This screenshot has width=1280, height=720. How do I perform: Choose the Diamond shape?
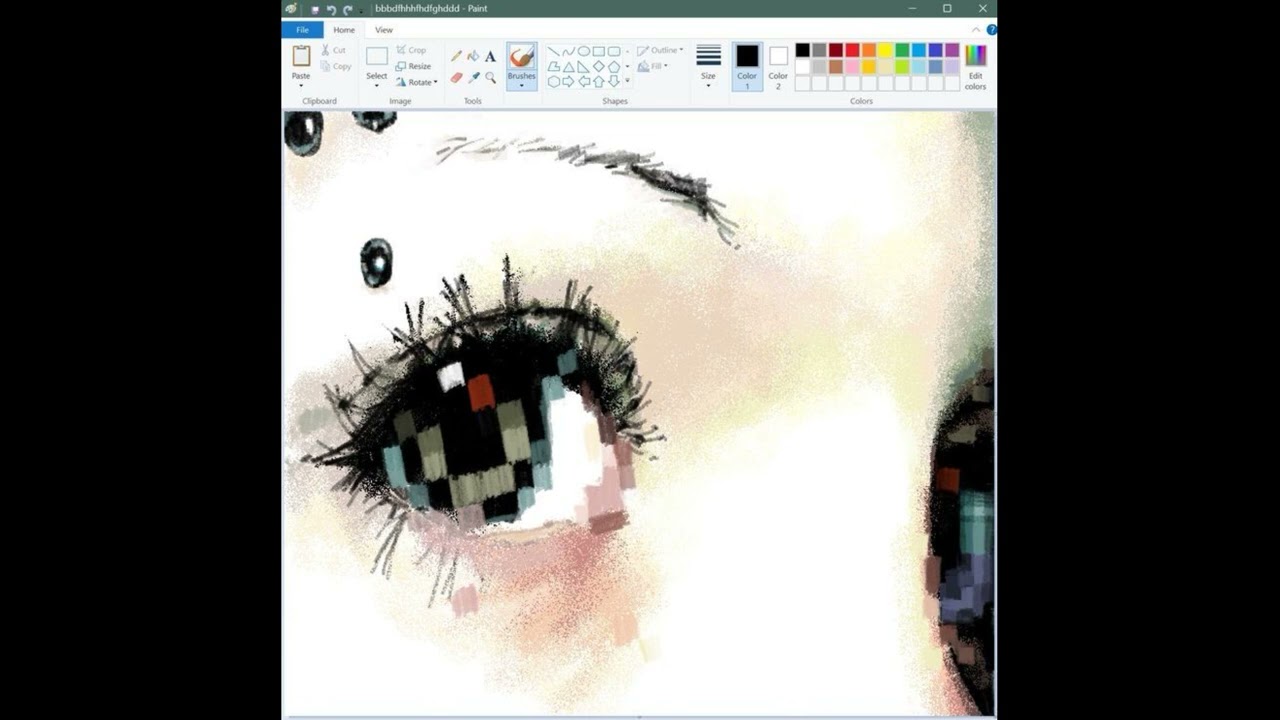pyautogui.click(x=599, y=66)
